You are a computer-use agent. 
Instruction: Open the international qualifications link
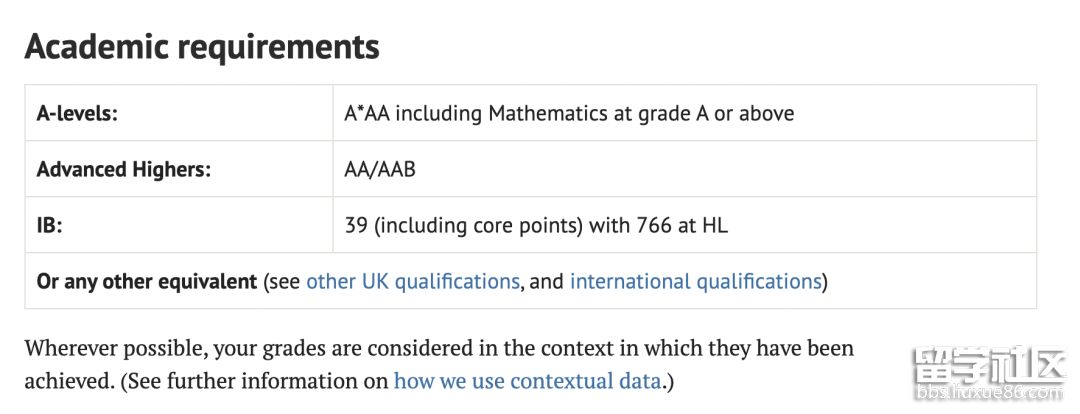point(695,281)
